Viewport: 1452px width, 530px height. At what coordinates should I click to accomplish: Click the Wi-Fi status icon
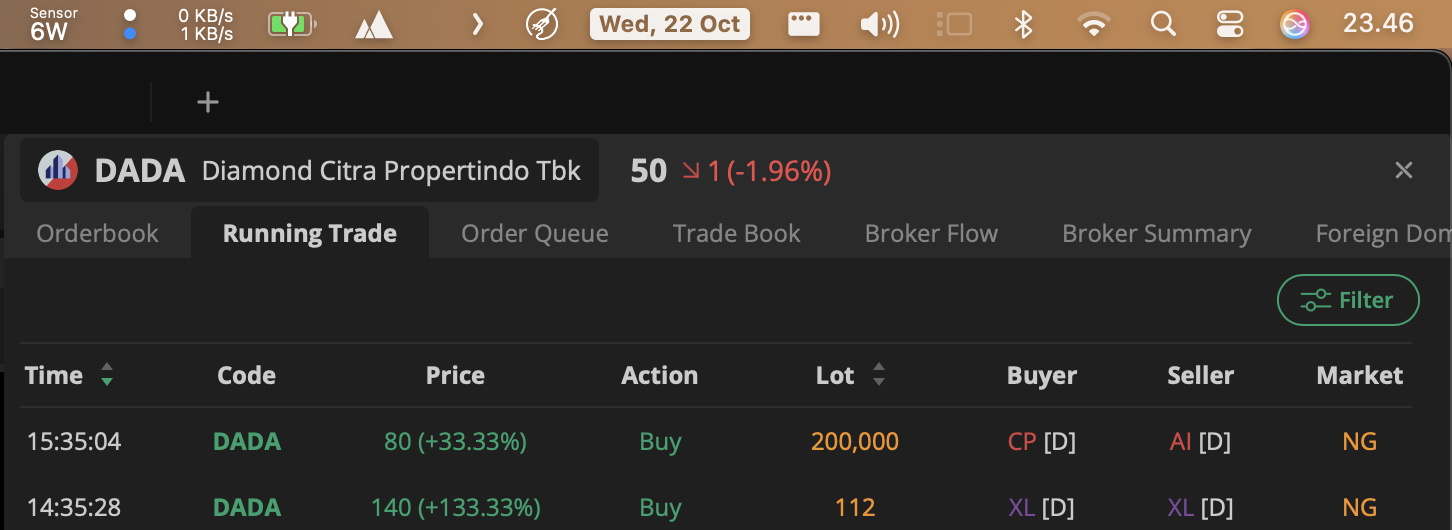pyautogui.click(x=1095, y=24)
